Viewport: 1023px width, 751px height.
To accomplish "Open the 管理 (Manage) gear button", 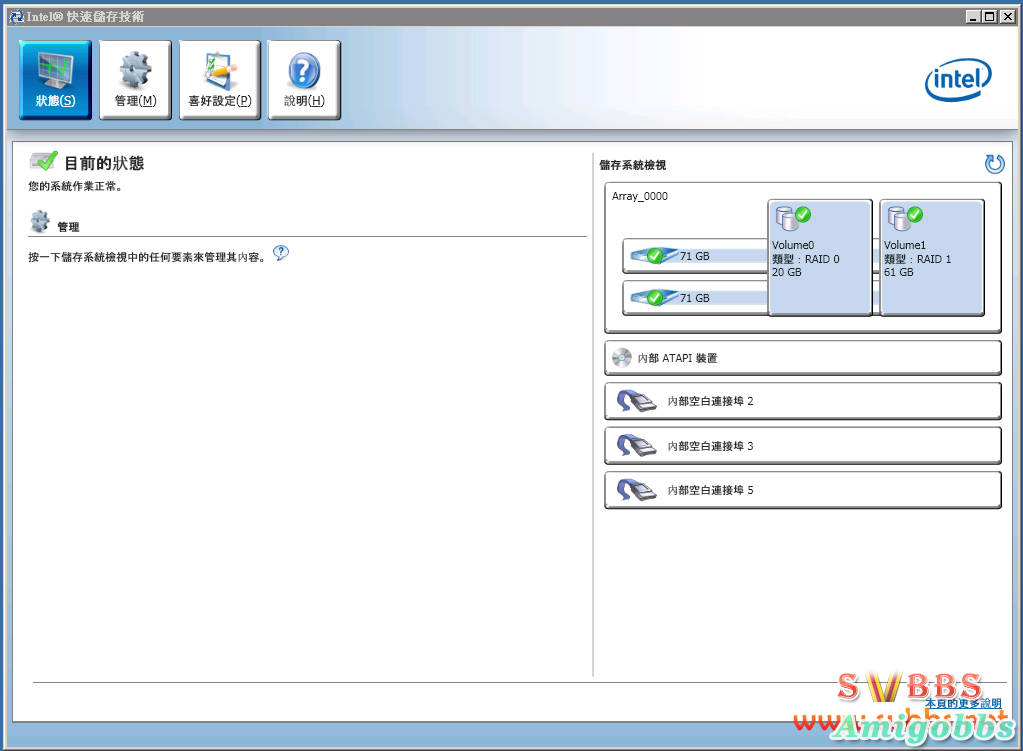I will click(135, 80).
